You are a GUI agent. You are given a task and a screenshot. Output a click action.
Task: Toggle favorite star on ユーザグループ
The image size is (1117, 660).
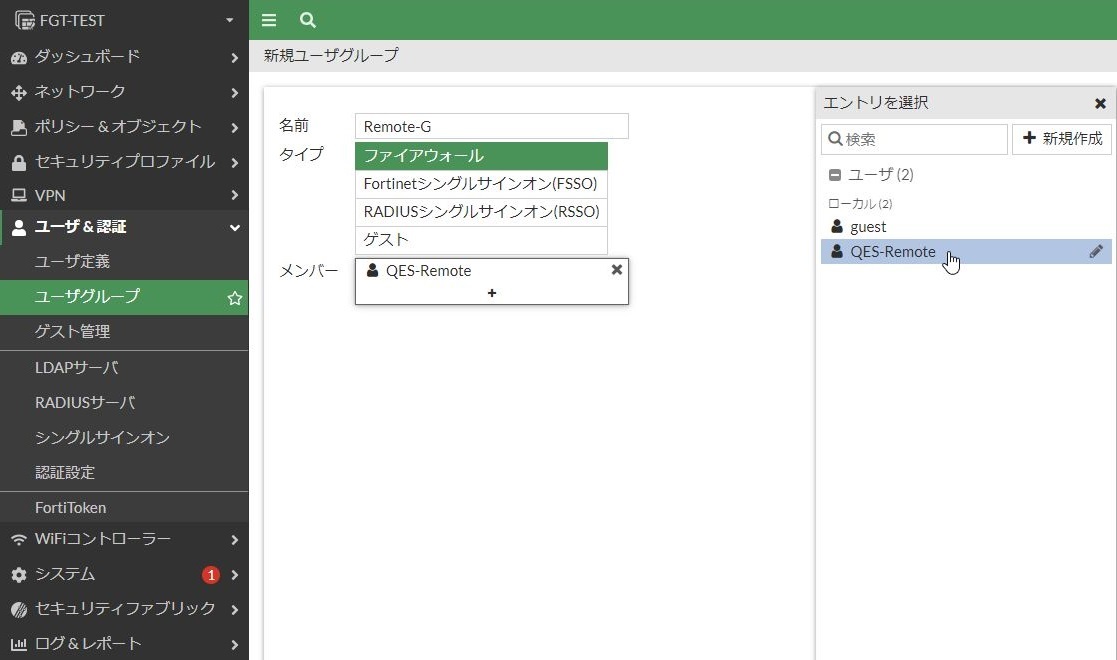click(235, 298)
